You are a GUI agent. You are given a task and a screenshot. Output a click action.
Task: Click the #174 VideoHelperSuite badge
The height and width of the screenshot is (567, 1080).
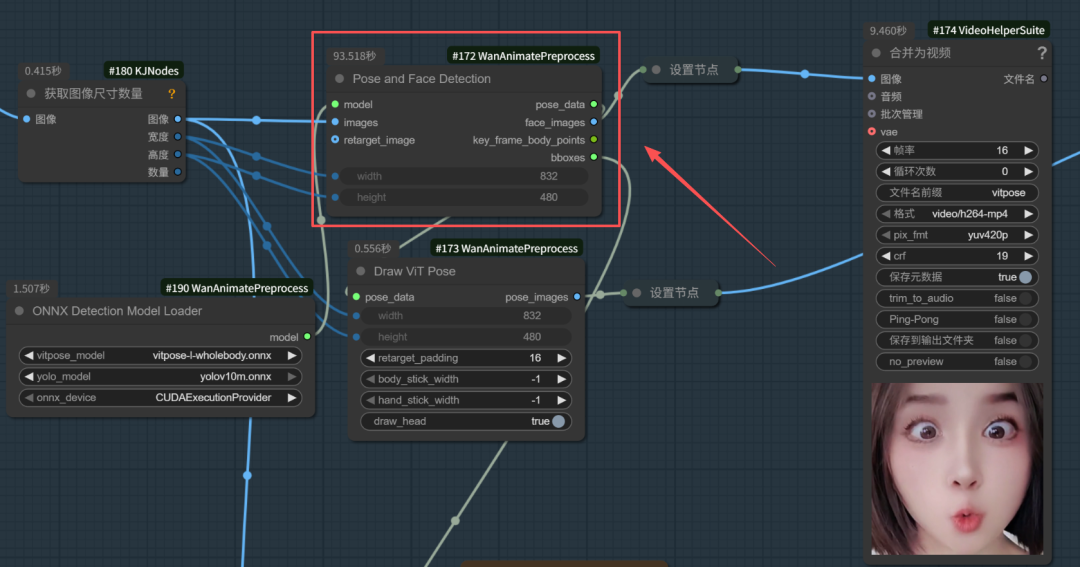point(988,30)
